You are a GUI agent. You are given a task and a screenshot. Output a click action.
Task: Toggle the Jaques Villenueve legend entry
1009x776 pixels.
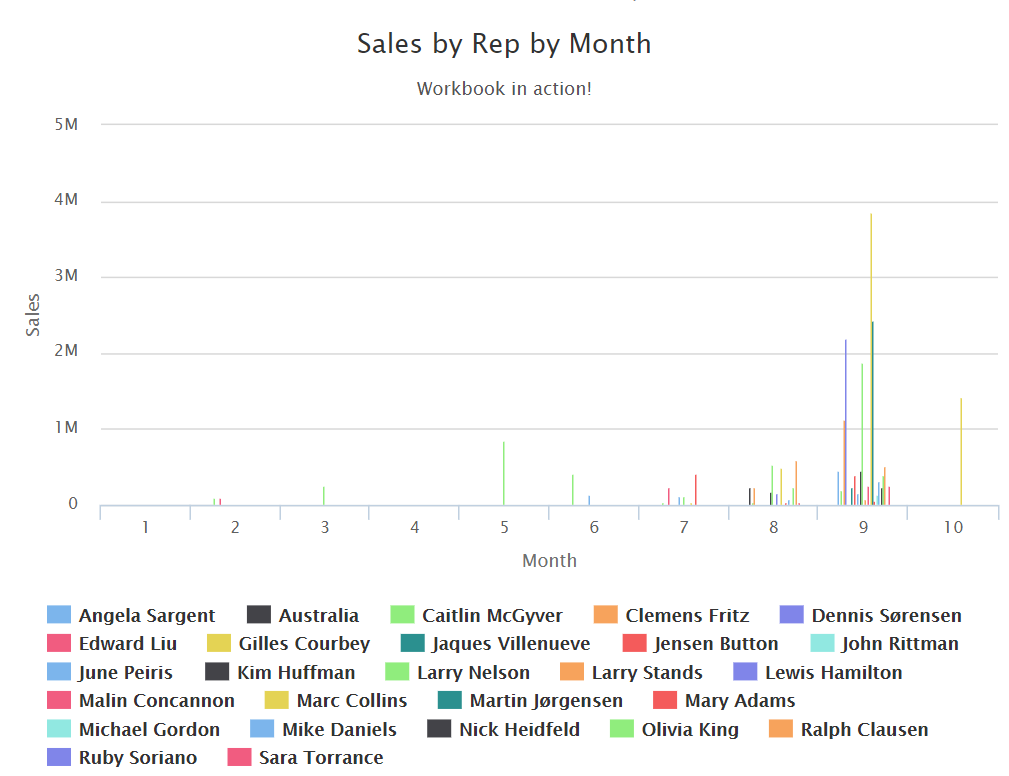tap(510, 644)
